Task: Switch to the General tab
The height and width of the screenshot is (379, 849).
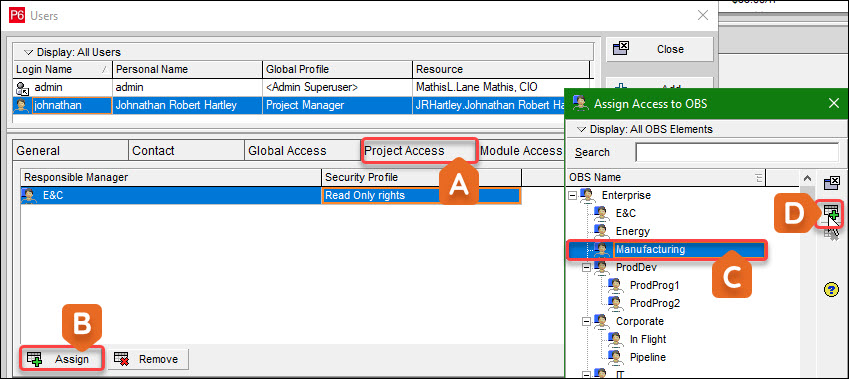Action: pyautogui.click(x=70, y=151)
